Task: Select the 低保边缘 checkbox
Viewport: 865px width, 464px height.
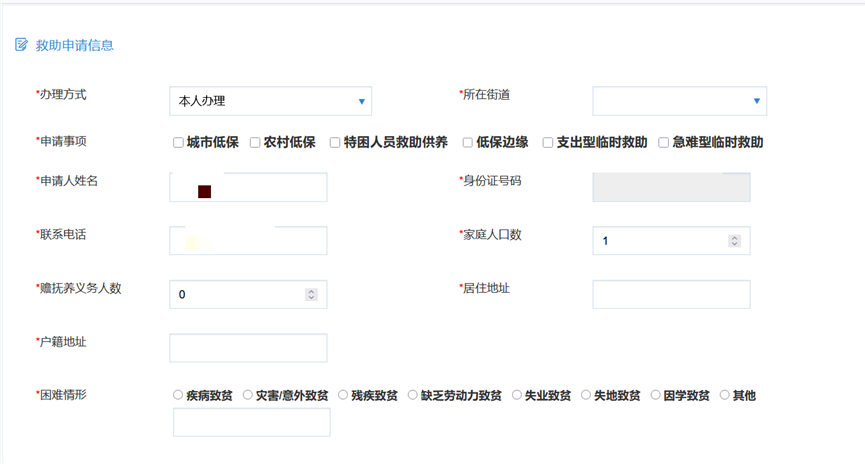Action: 467,143
